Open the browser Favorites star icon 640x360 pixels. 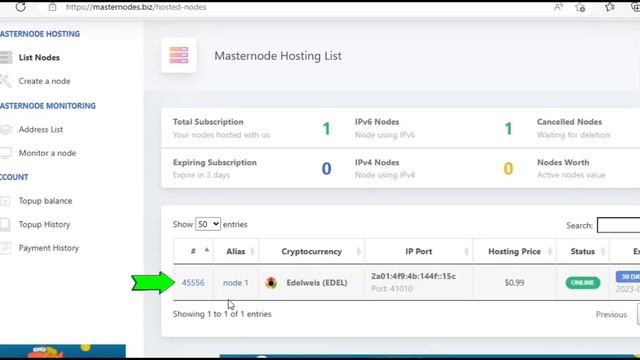click(610, 7)
